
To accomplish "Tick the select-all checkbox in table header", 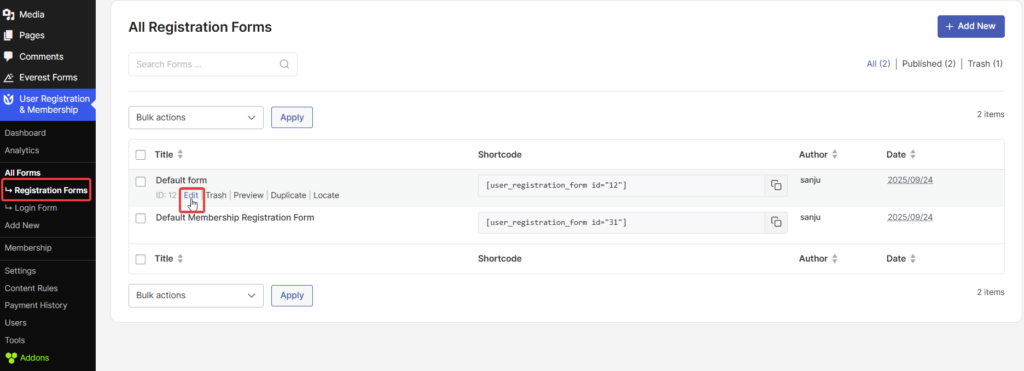I will (140, 155).
